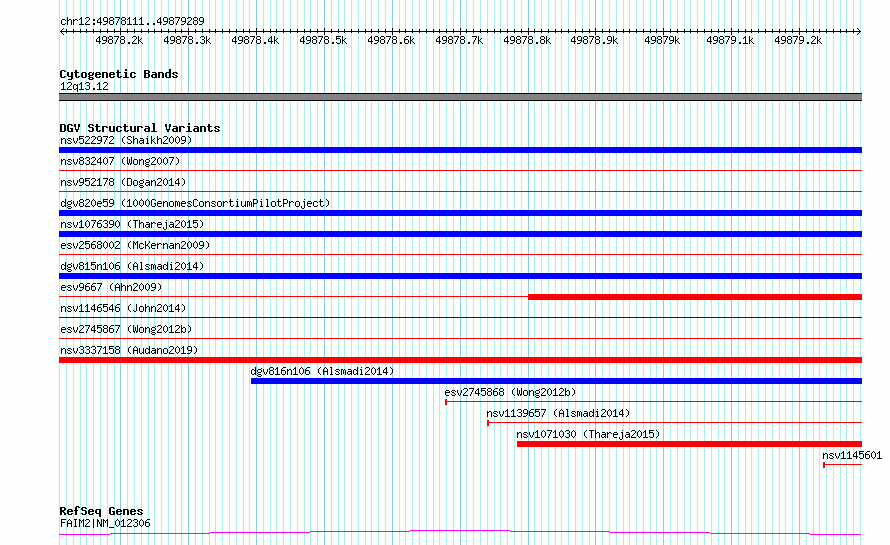Click the RefSeq Genes track heading
The image size is (890, 545).
coord(101,511)
